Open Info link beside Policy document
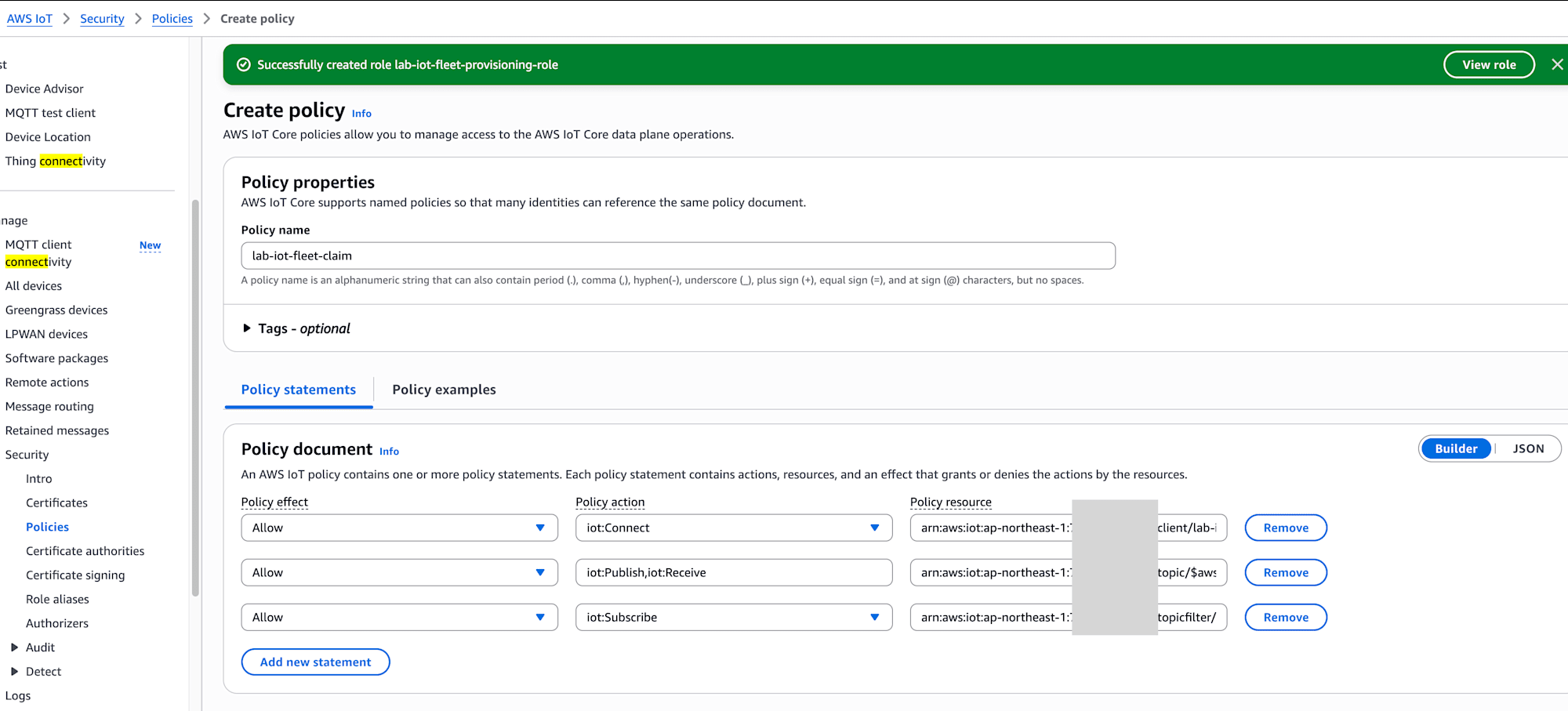The image size is (1568, 711). 390,452
